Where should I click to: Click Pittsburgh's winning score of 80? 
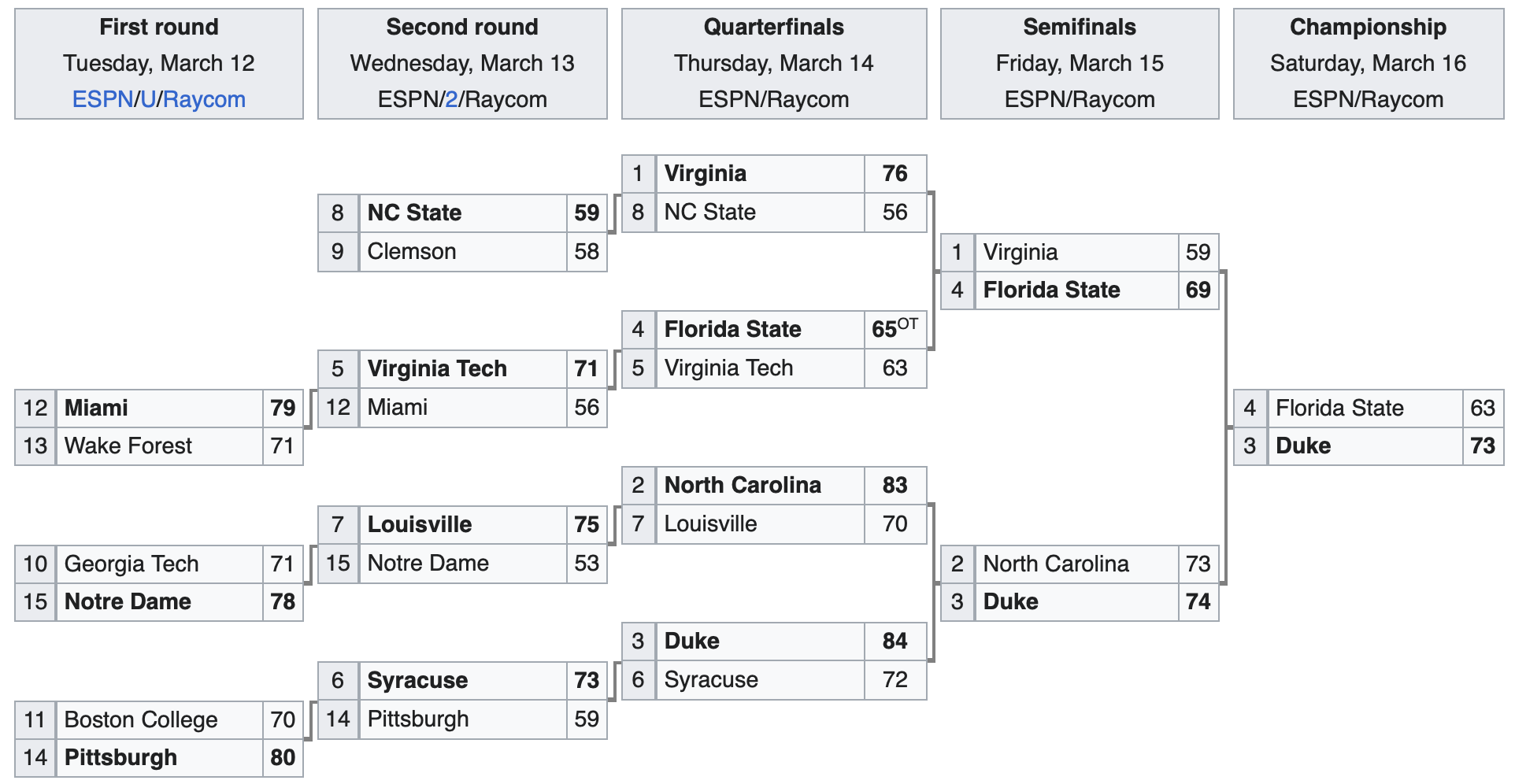tap(283, 758)
